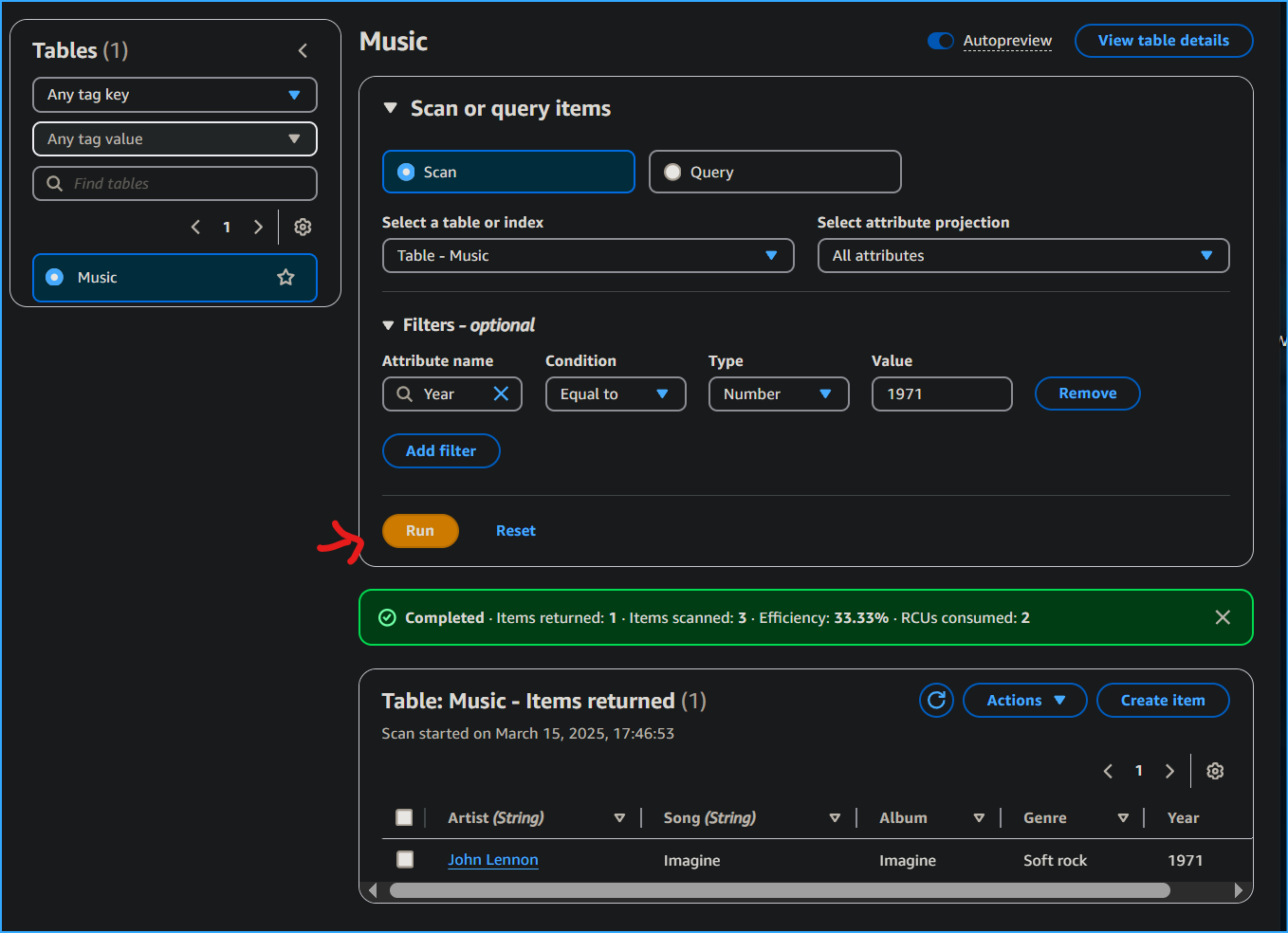The height and width of the screenshot is (933, 1288).
Task: Open the Condition Equal to dropdown
Action: click(615, 394)
